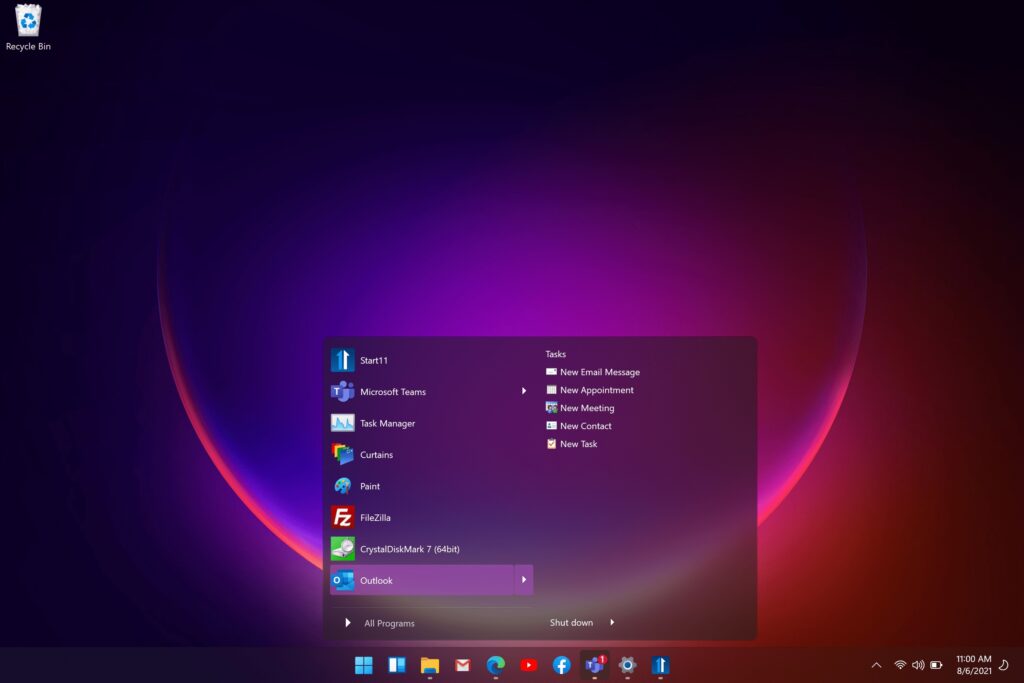Choose New Email Message task

tap(593, 372)
